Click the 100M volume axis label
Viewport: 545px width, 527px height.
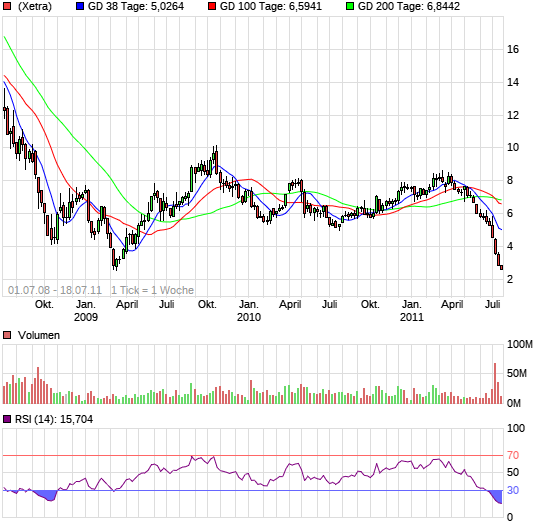520,344
